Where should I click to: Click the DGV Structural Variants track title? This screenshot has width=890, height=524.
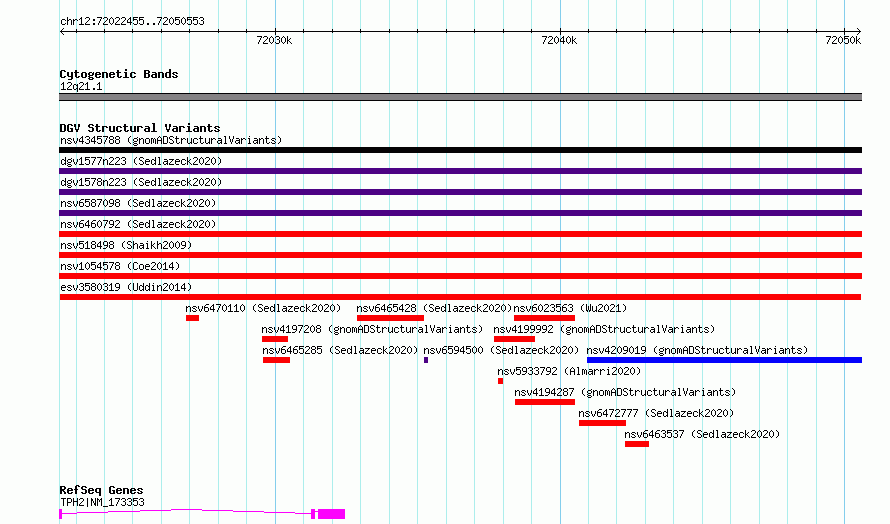point(140,128)
